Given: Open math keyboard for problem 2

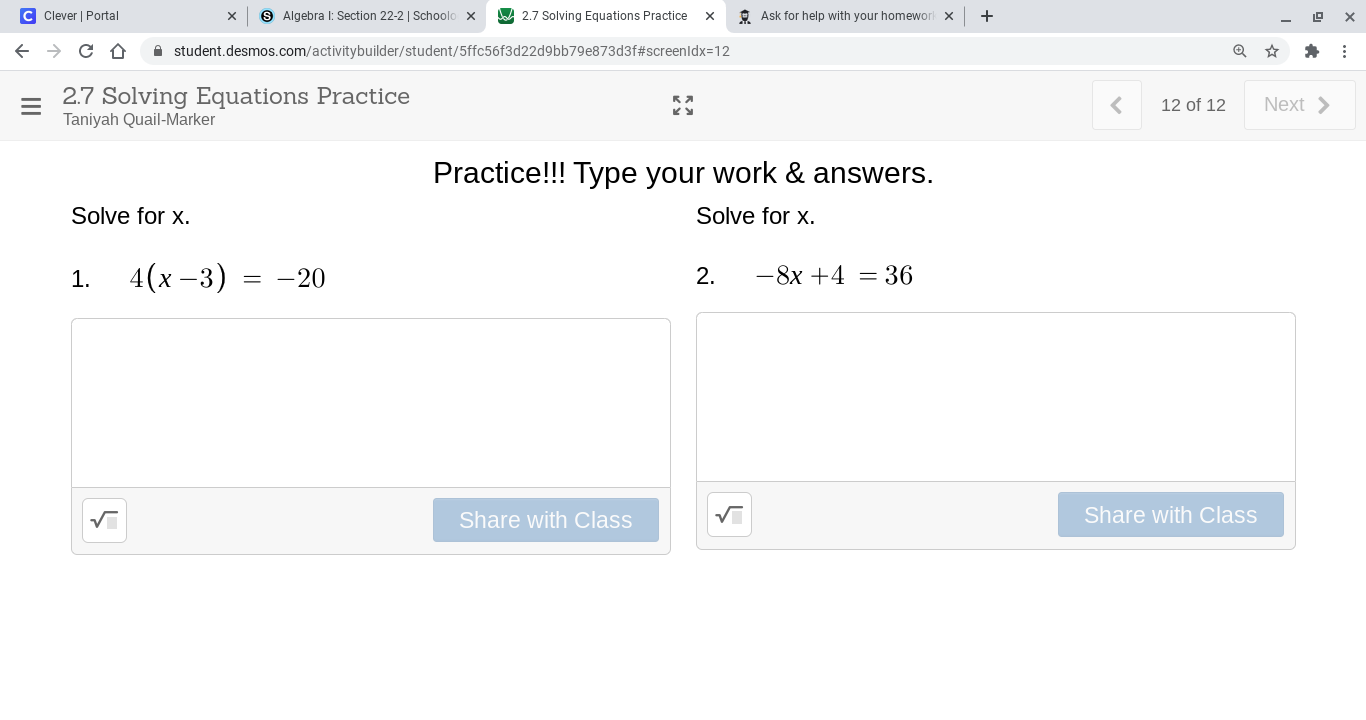Looking at the screenshot, I should point(729,515).
